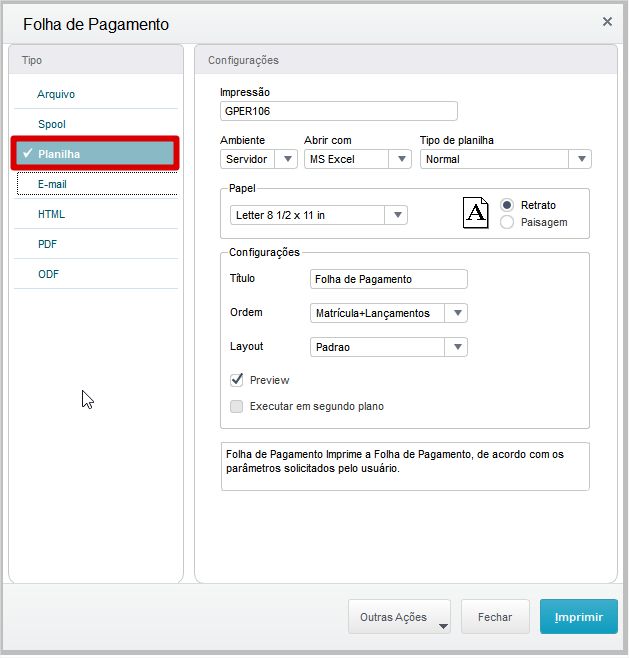Select the Retrato radio button
629x658 pixels.
[x=507, y=205]
